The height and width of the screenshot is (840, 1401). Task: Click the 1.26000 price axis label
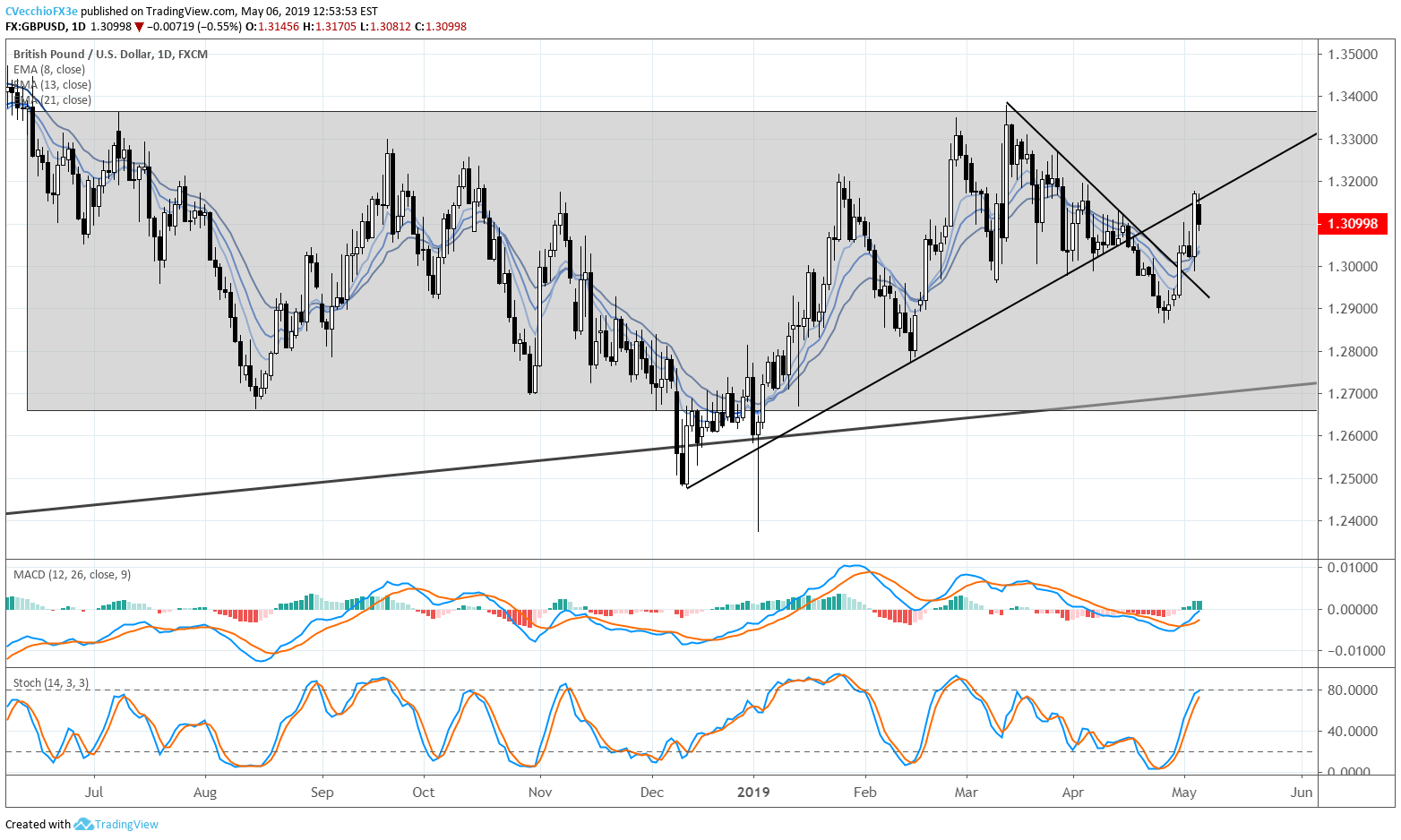pyautogui.click(x=1353, y=436)
